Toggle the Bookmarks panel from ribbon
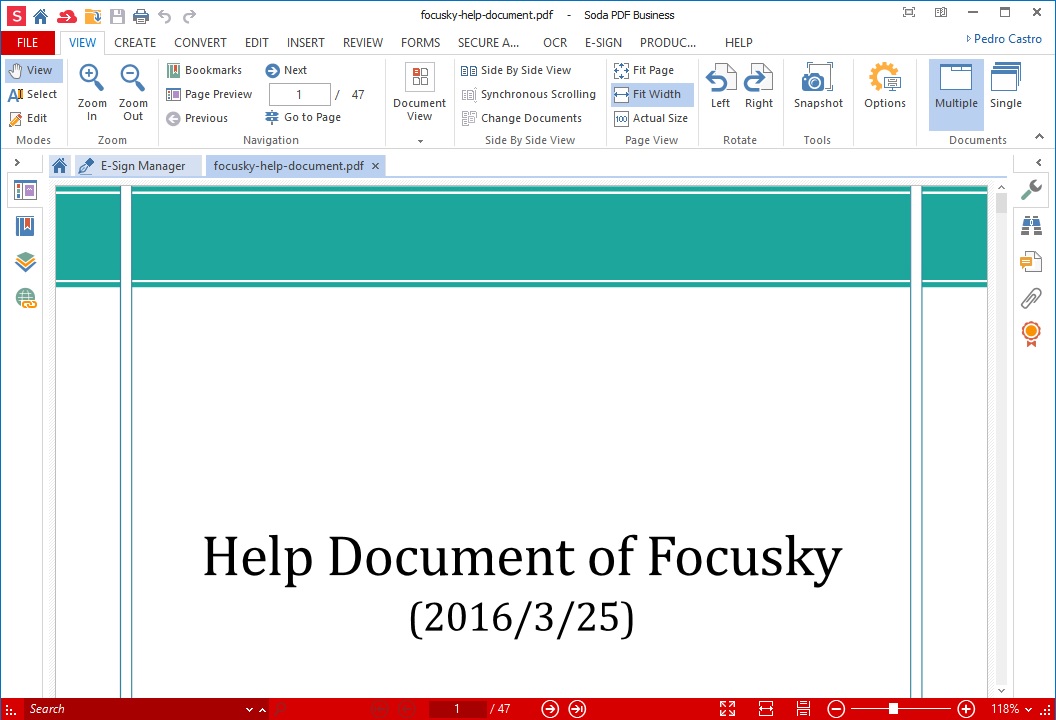 205,70
